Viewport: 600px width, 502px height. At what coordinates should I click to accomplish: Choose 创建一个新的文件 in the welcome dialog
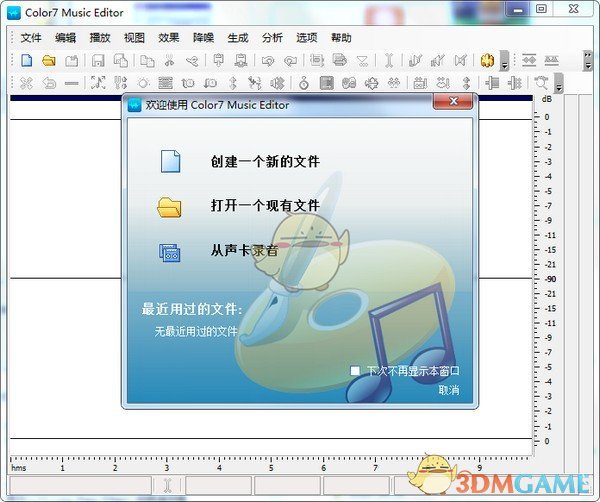click(x=265, y=161)
